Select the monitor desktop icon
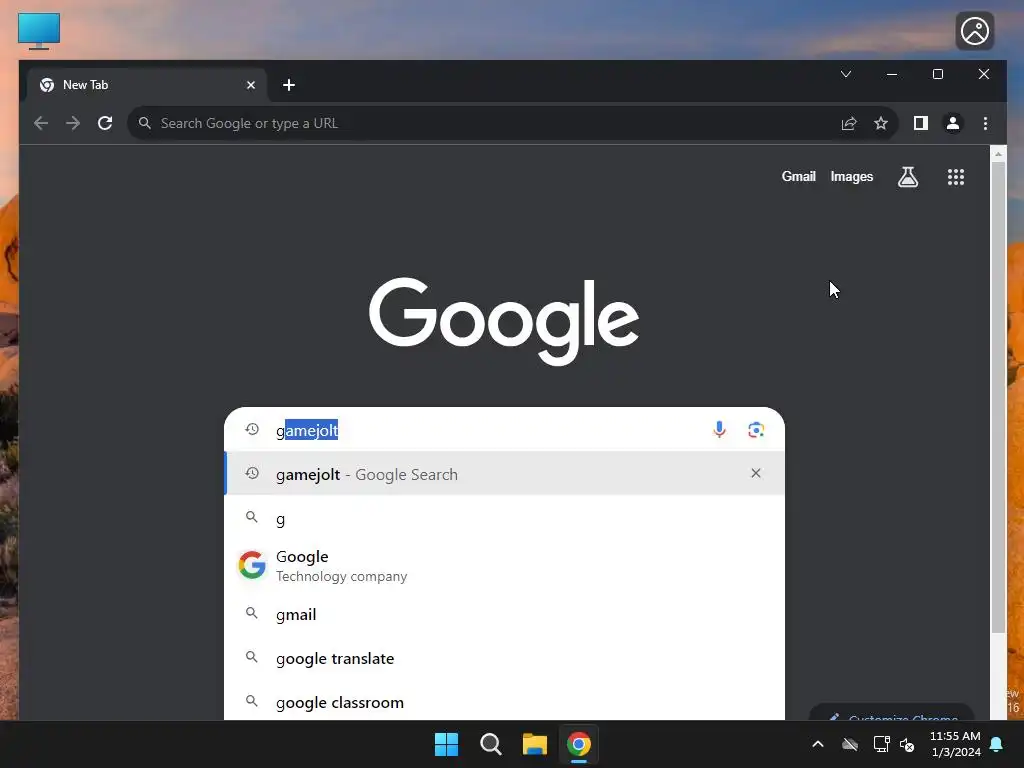 click(39, 31)
